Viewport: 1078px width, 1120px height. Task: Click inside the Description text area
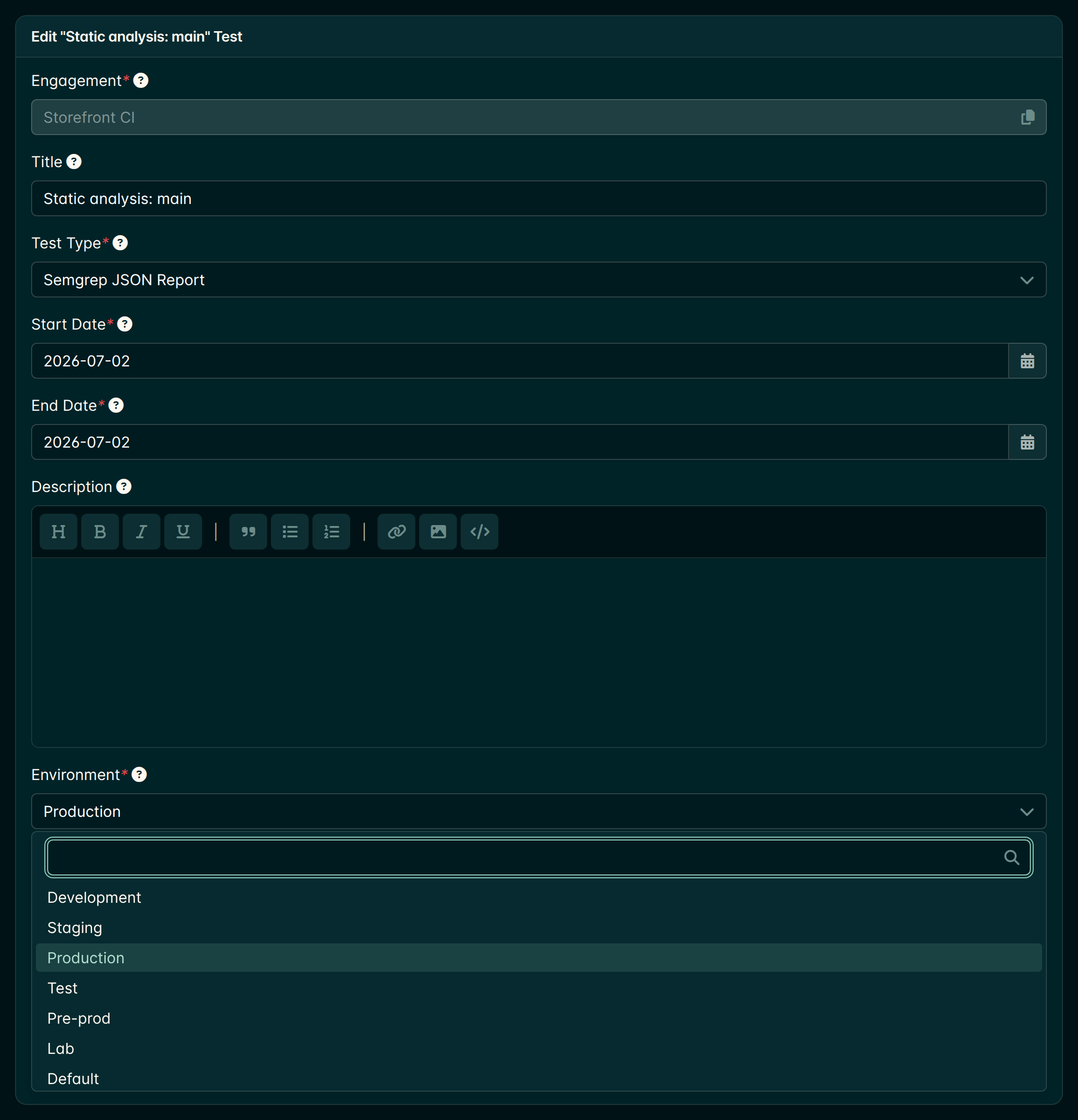pos(539,652)
